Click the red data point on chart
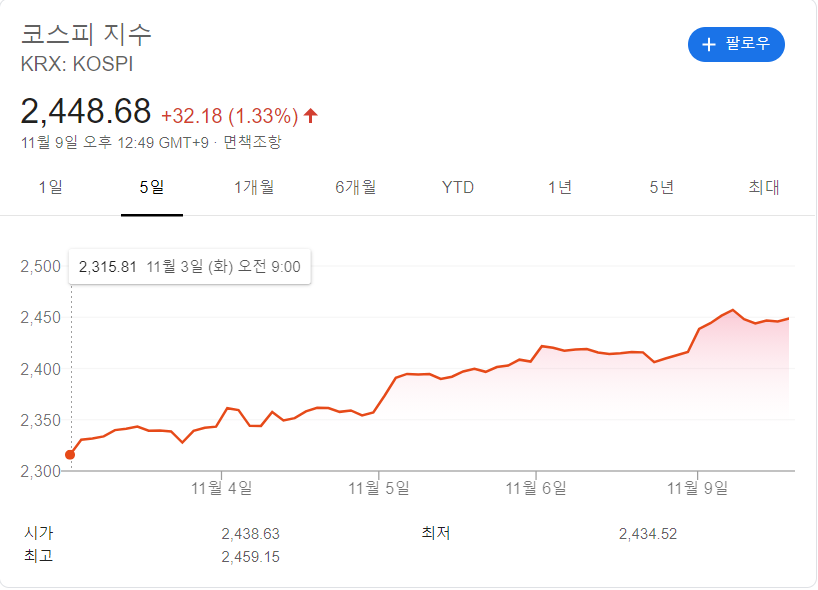This screenshot has height=590, width=818. tap(70, 455)
